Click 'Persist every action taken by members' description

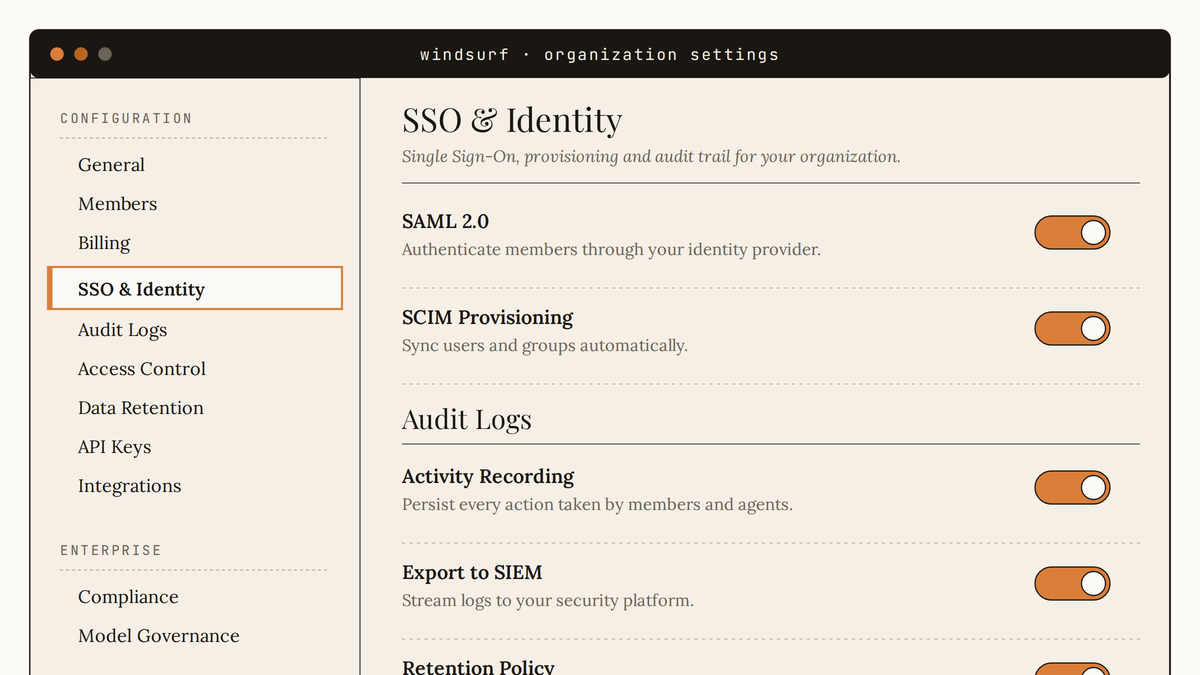click(597, 504)
